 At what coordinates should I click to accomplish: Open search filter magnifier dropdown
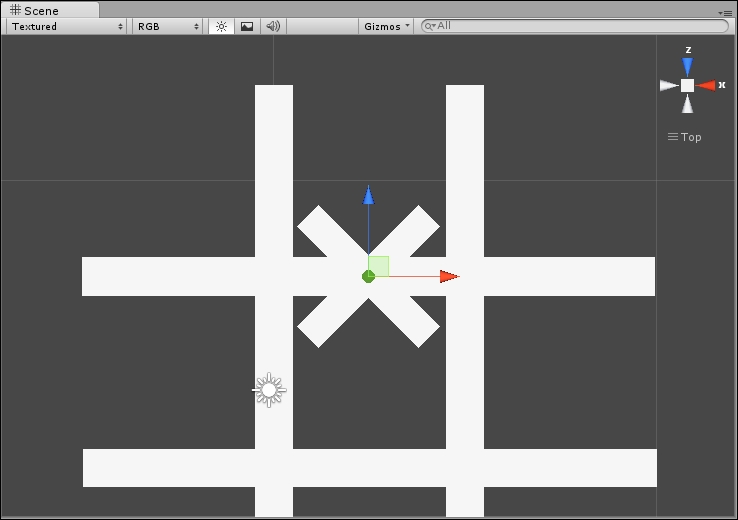(x=430, y=26)
